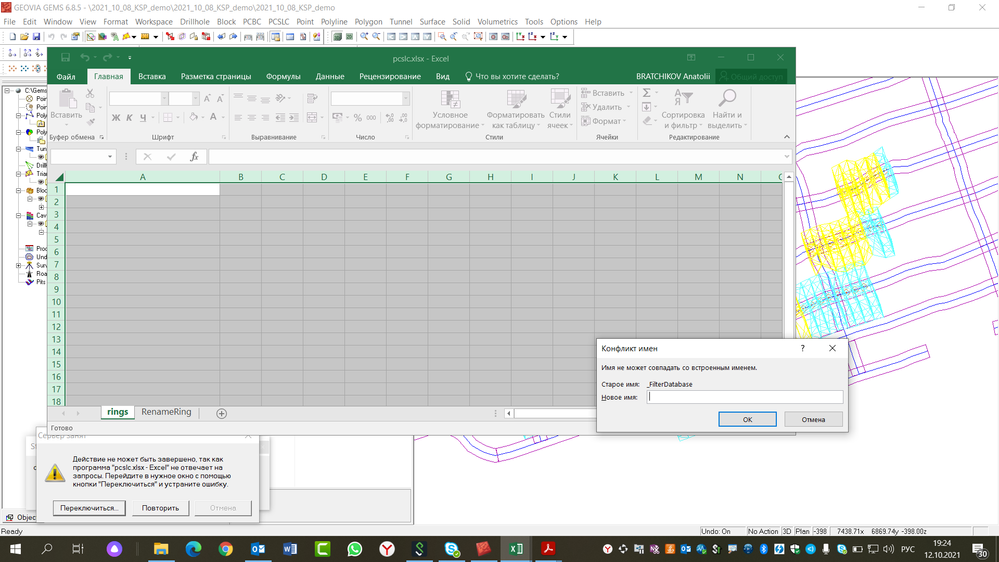Image resolution: width=999 pixels, height=562 pixels.
Task: Open the Fill Color dropdown arrow
Action: click(x=204, y=118)
